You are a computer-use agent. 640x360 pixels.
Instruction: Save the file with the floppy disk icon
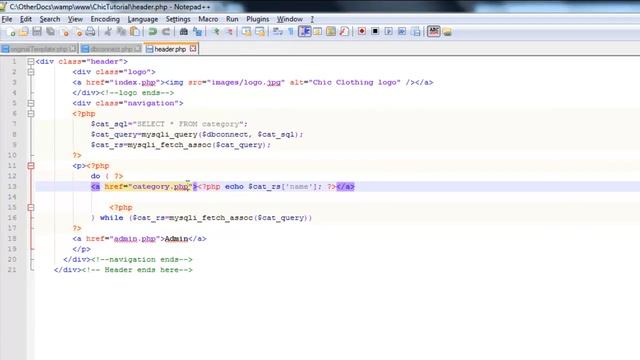pos(37,32)
